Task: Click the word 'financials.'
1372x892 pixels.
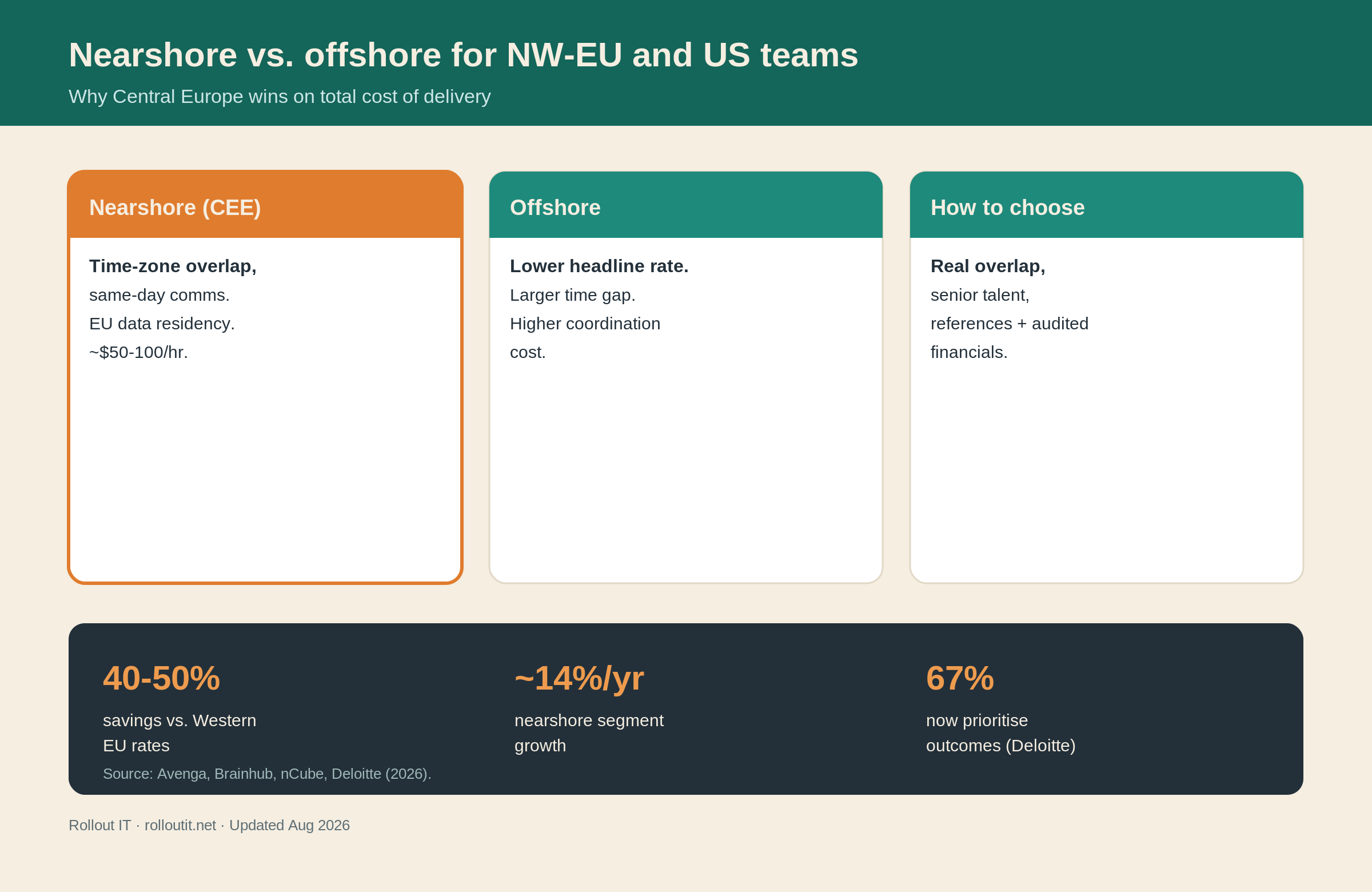Action: pos(968,352)
